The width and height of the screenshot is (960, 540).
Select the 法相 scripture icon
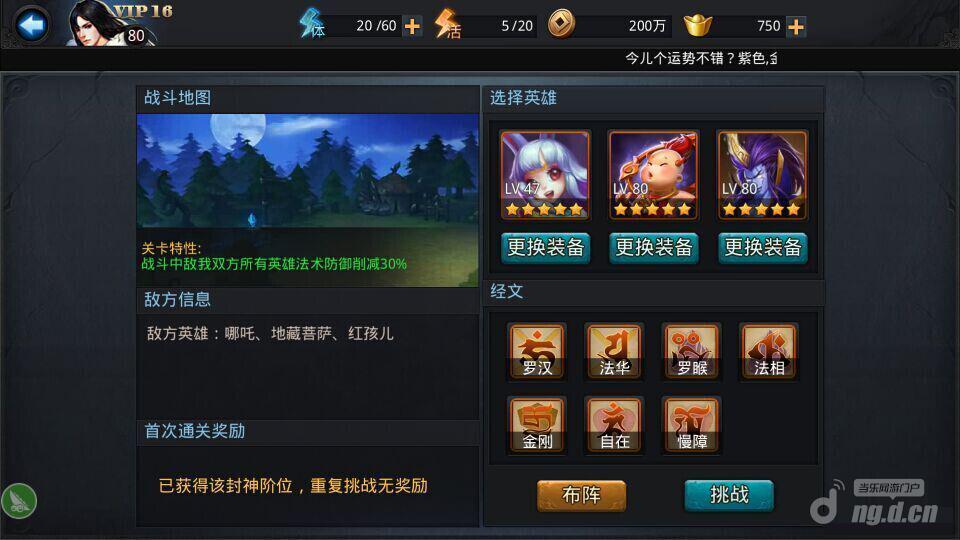click(x=768, y=351)
